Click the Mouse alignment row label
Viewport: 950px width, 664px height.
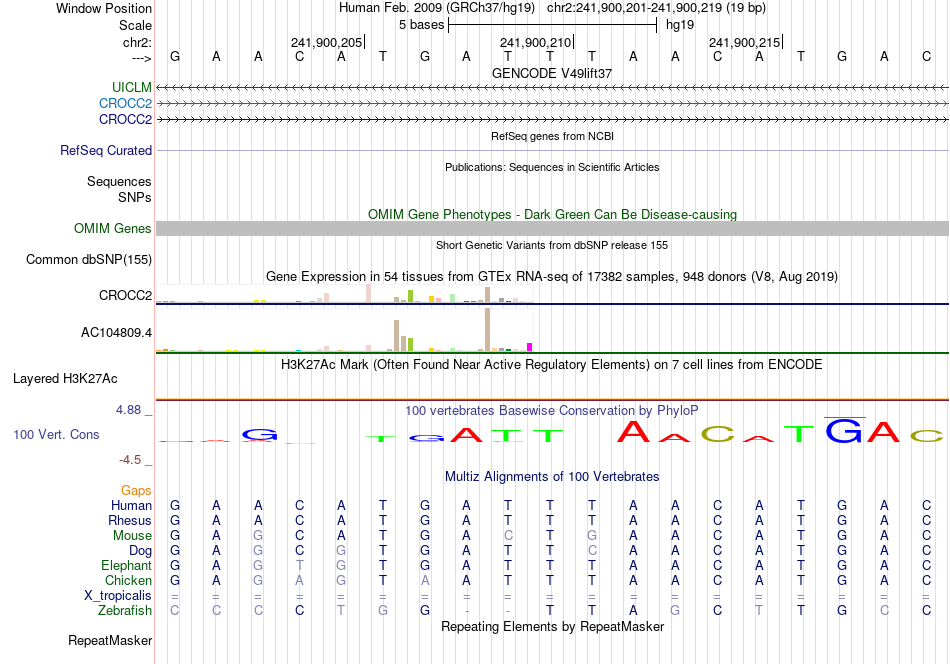133,536
